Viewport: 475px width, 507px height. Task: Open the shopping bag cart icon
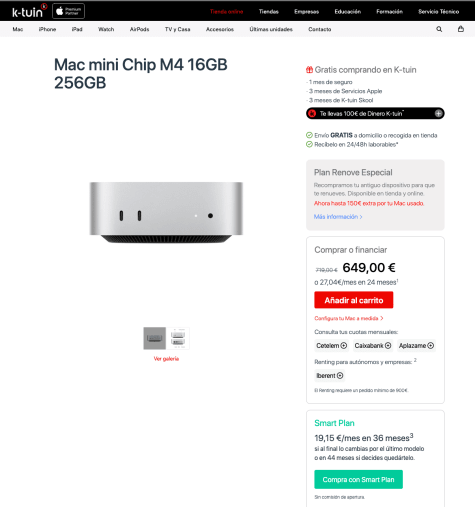coord(461,29)
